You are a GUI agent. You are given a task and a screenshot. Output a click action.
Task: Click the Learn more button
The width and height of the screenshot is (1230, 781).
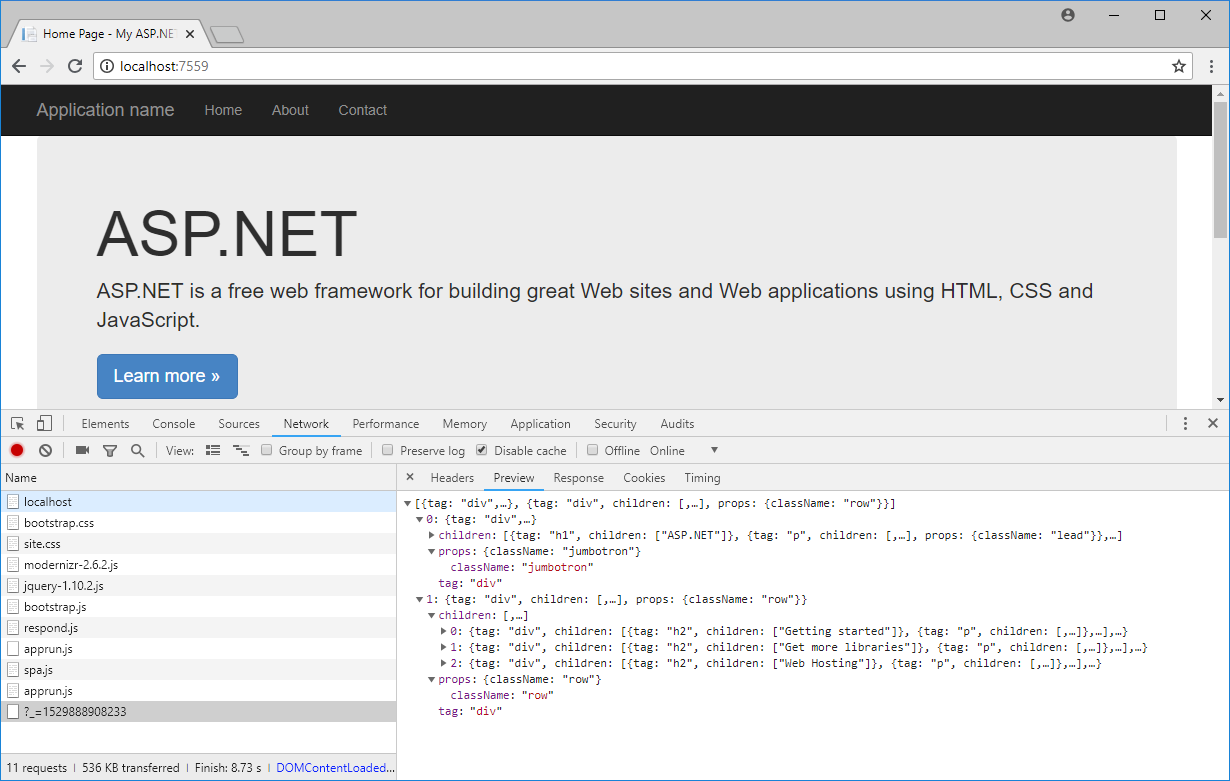point(167,376)
